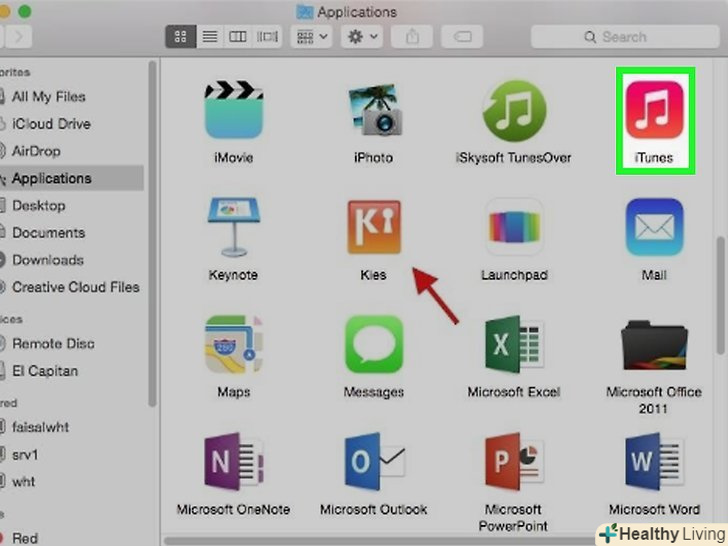Select the Microsoft OneNote icon
Image resolution: width=728 pixels, height=546 pixels.
pos(234,462)
